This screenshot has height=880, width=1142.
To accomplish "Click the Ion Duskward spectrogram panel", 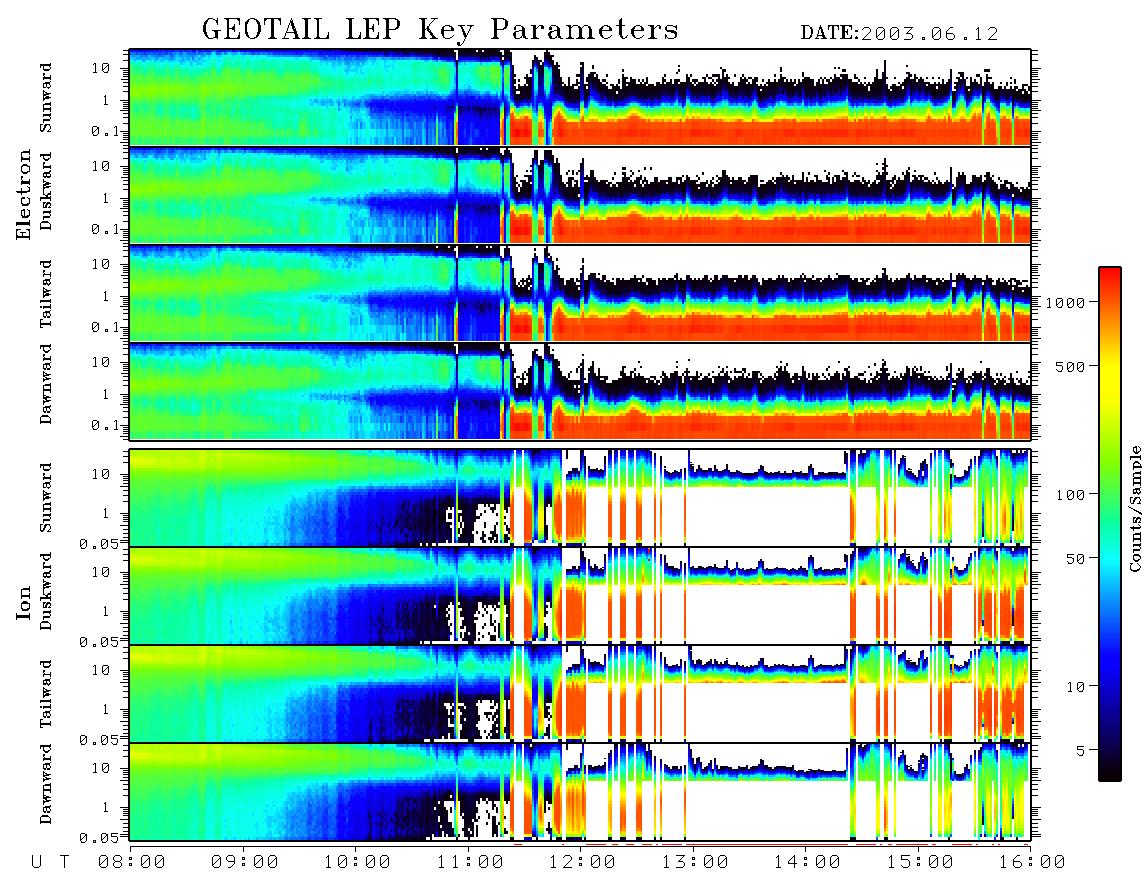I will pos(580,595).
